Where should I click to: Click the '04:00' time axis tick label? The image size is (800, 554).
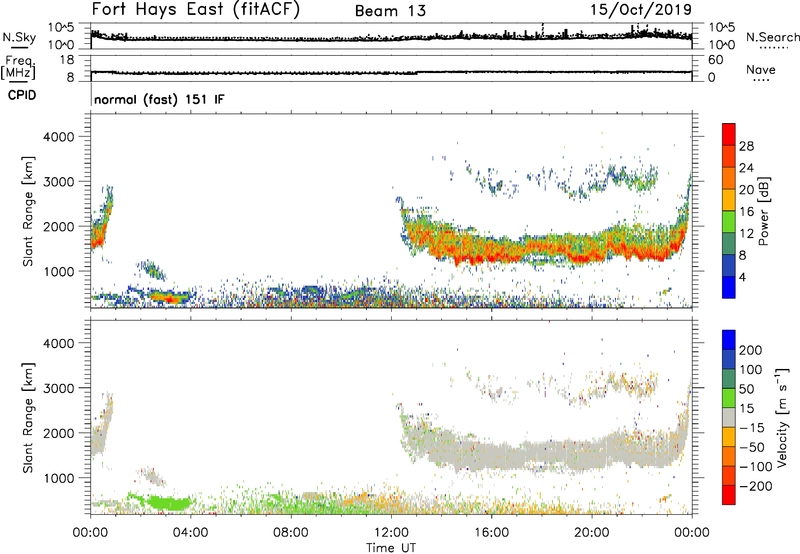190,533
